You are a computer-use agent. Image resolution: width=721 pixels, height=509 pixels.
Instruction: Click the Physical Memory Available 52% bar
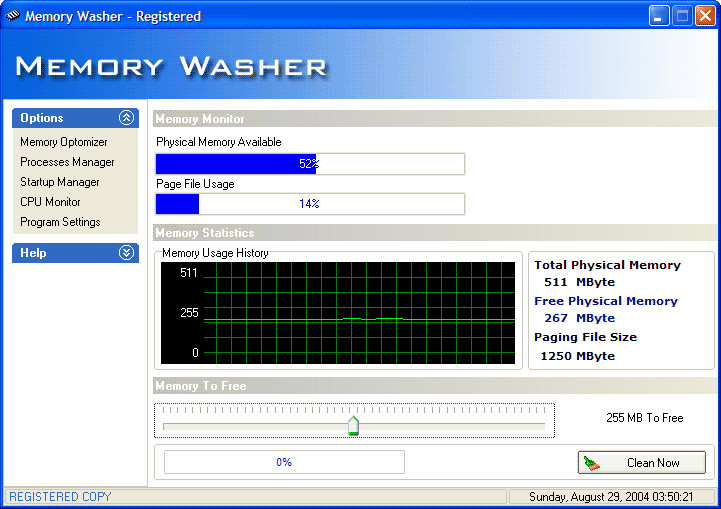click(310, 164)
